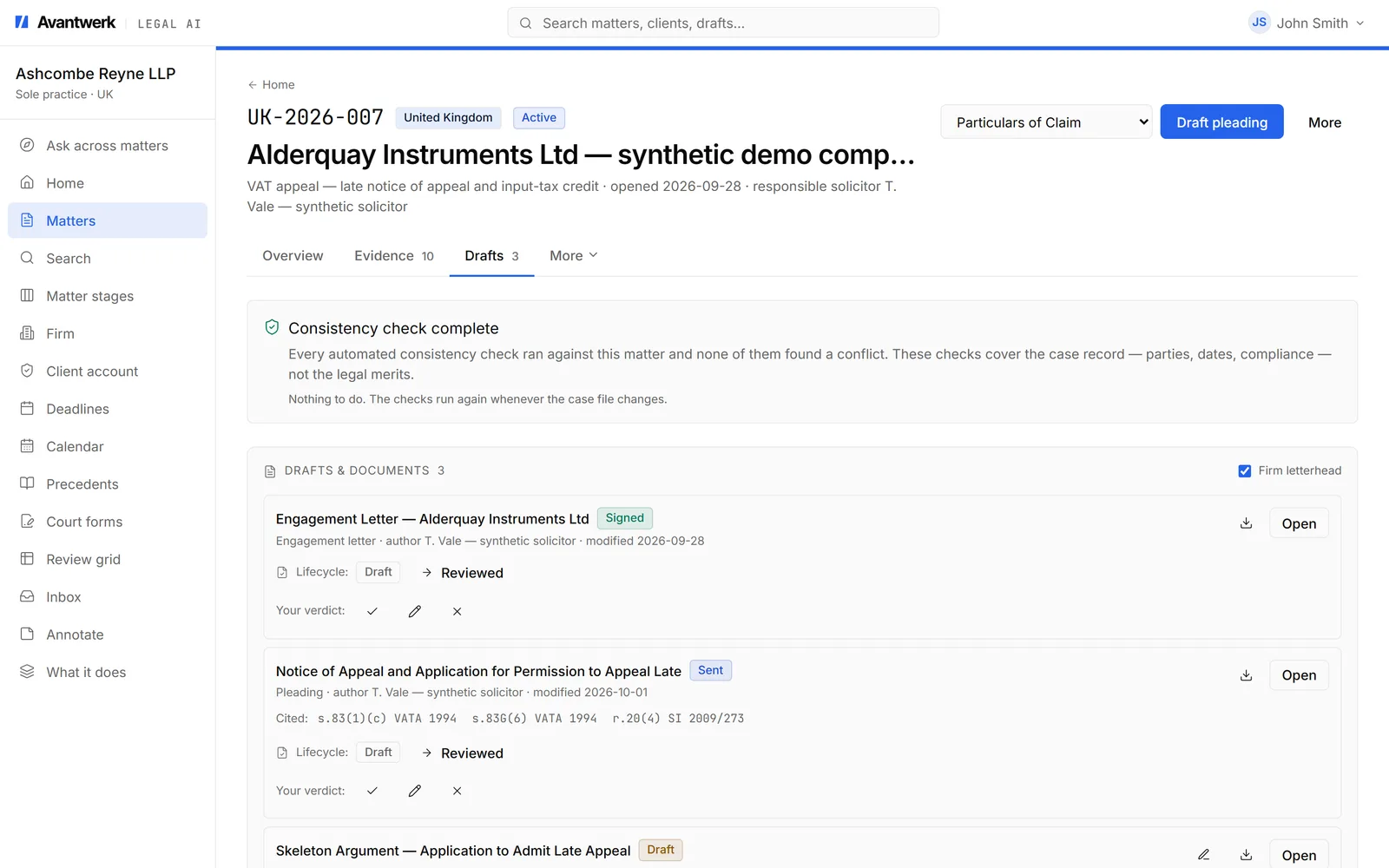
Task: Click the More button beside Draft pleading
Action: coord(1325,122)
